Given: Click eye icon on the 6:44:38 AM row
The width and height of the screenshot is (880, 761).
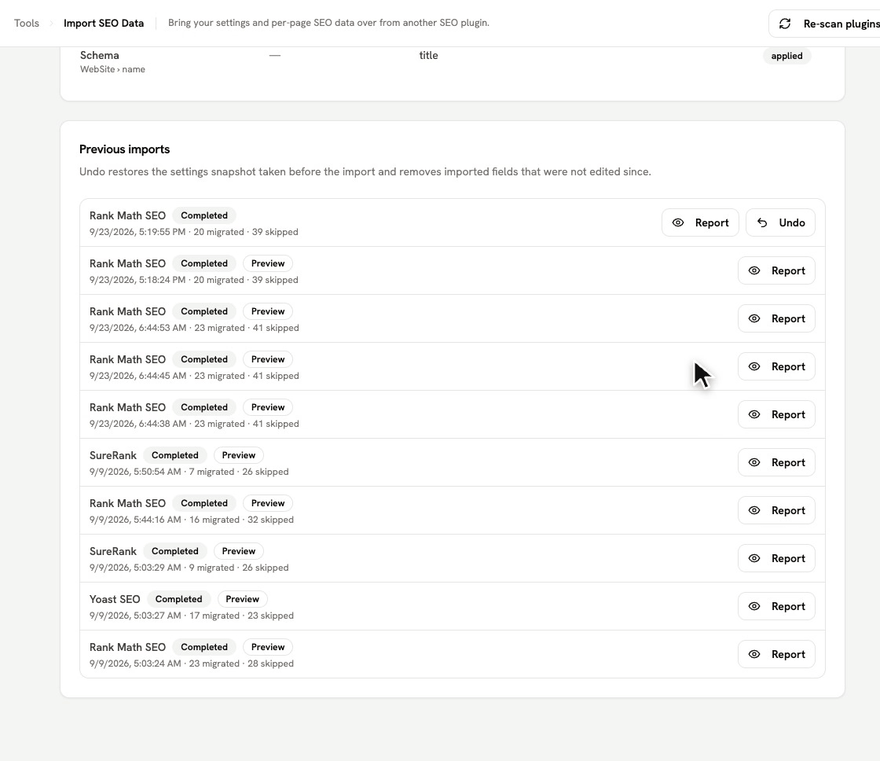Looking at the screenshot, I should tap(754, 415).
